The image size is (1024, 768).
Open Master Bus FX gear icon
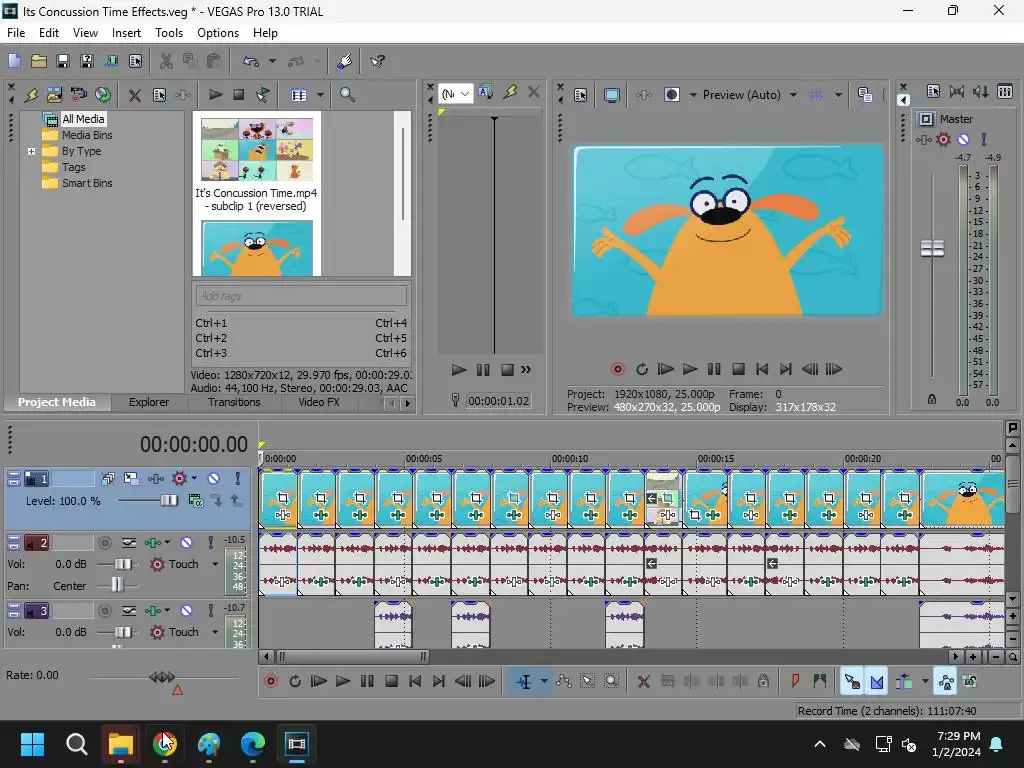pyautogui.click(x=944, y=139)
